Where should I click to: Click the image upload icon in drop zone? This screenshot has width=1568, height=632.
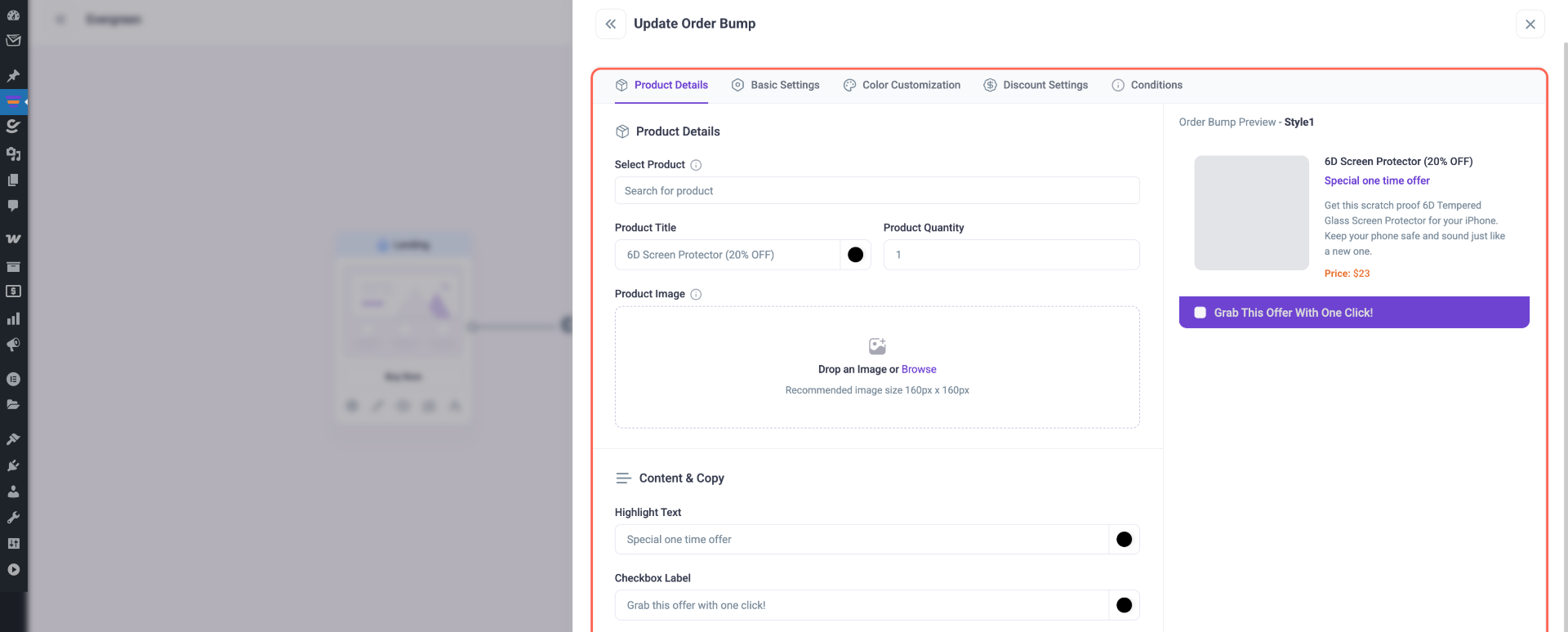coord(877,346)
